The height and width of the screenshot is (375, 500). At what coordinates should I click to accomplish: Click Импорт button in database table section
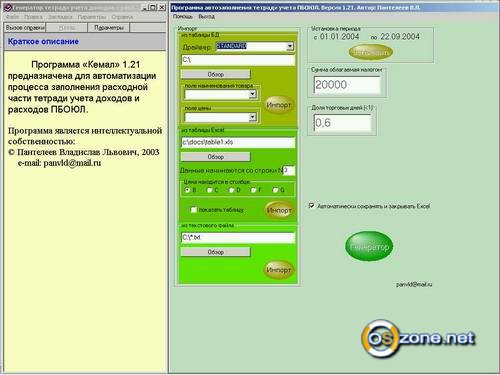click(x=279, y=105)
